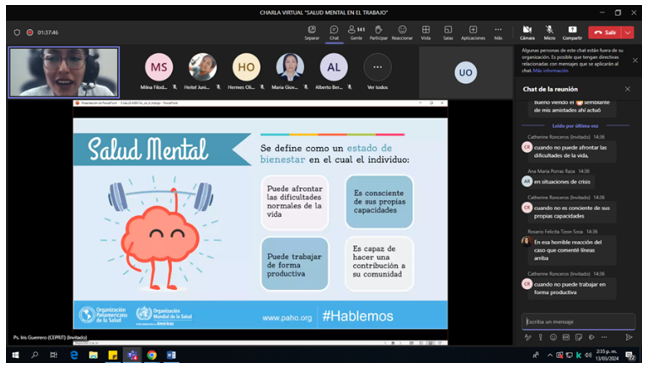Click Maria Giov... participant photo

coord(290,67)
